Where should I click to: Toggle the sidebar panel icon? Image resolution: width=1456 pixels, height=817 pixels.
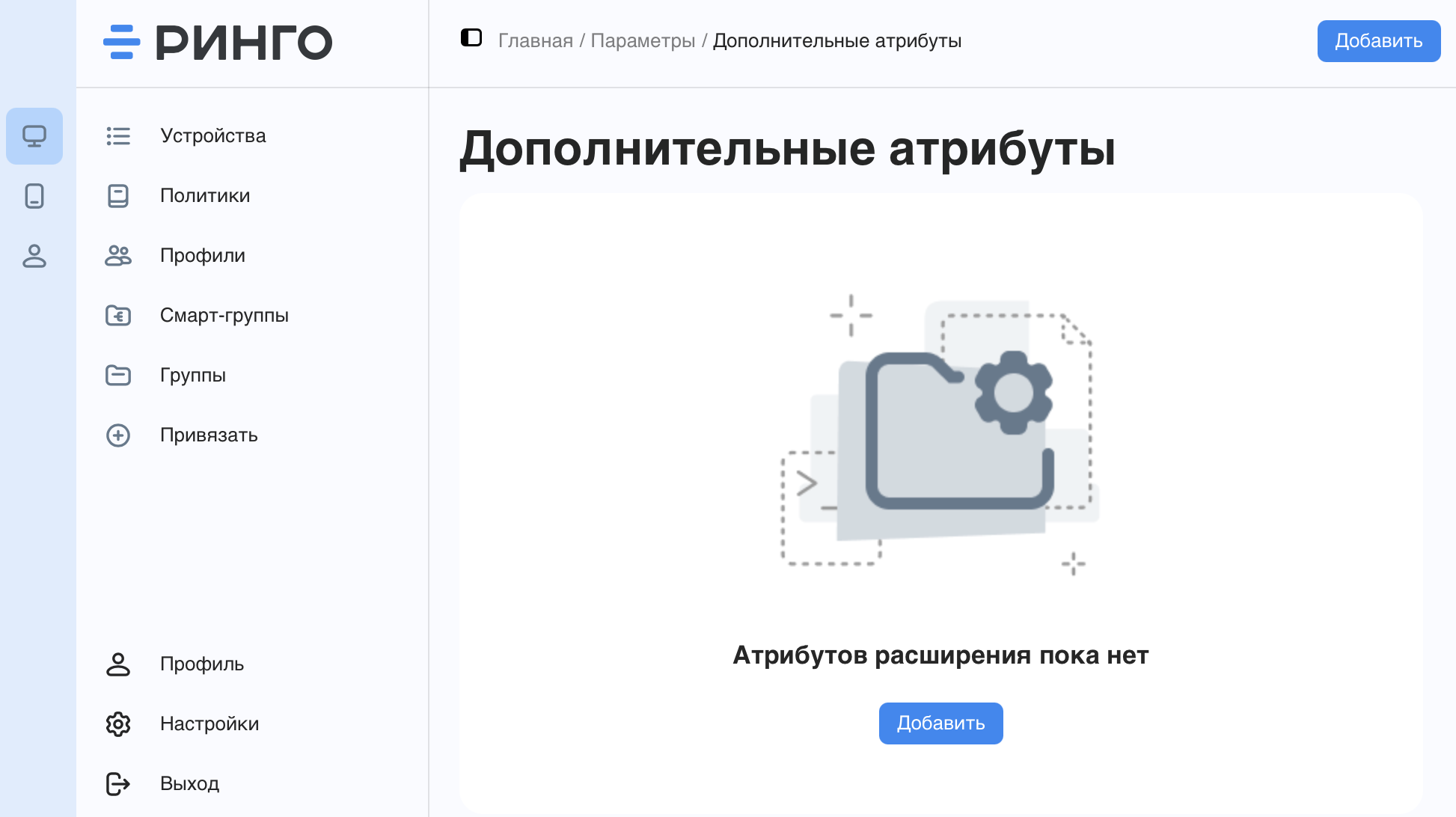[x=471, y=37]
